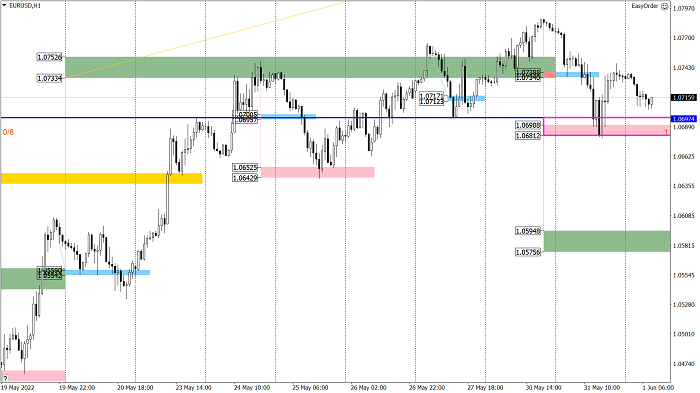
Task: Click the 20 May 18:00 time label
Action: (135, 388)
